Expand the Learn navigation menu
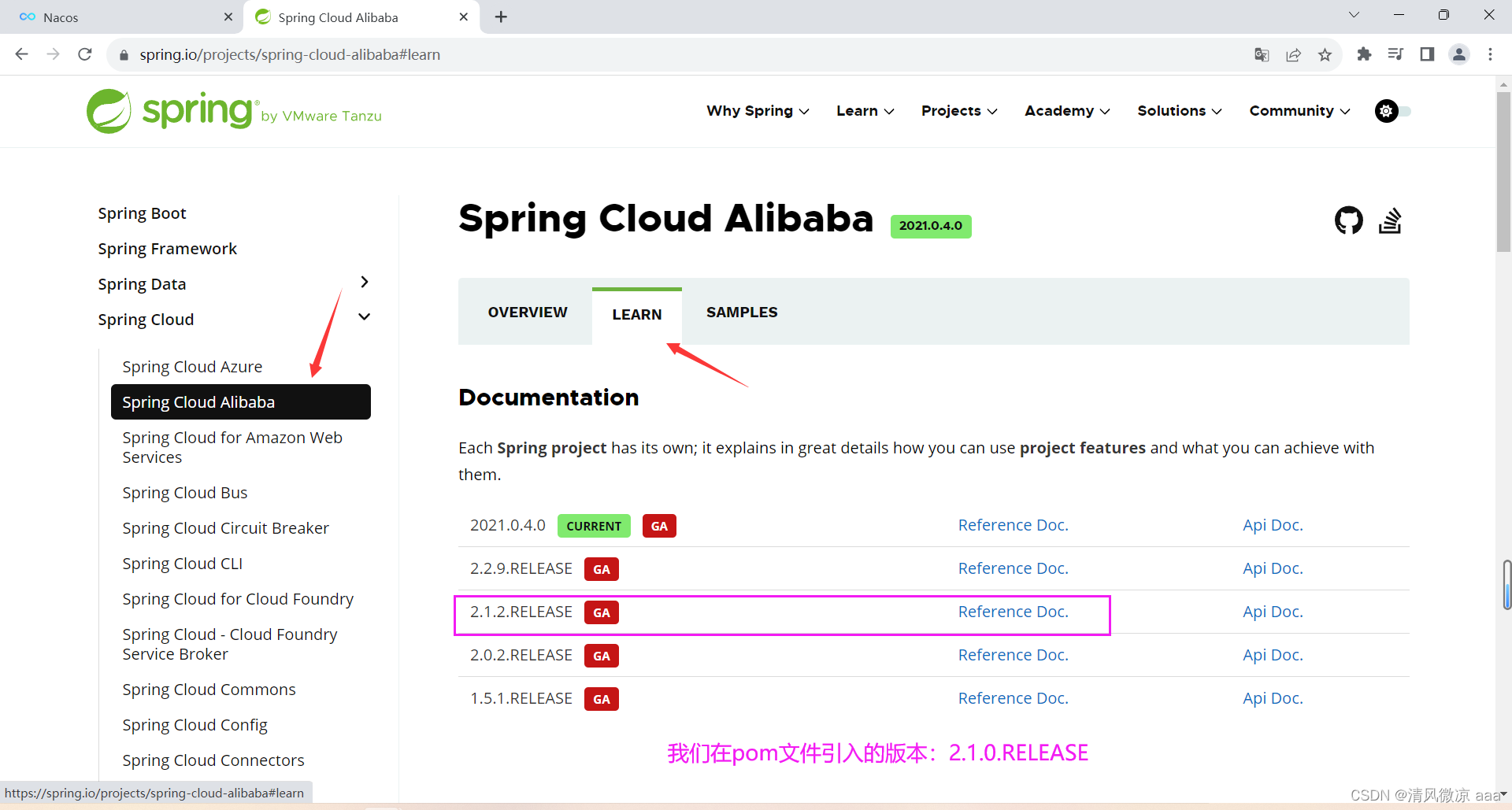Screen dimensions: 1512x810 (x=865, y=111)
